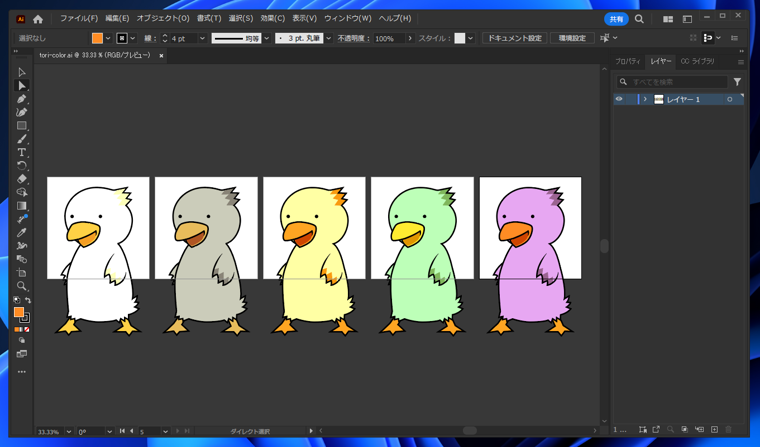Click the 共有 share button
This screenshot has height=447, width=760.
pyautogui.click(x=616, y=19)
